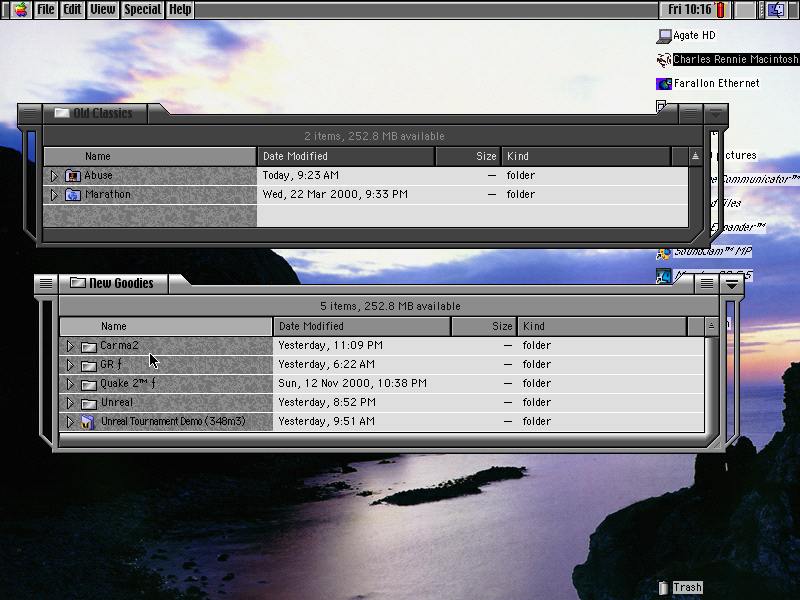Open the View menu

pyautogui.click(x=102, y=9)
